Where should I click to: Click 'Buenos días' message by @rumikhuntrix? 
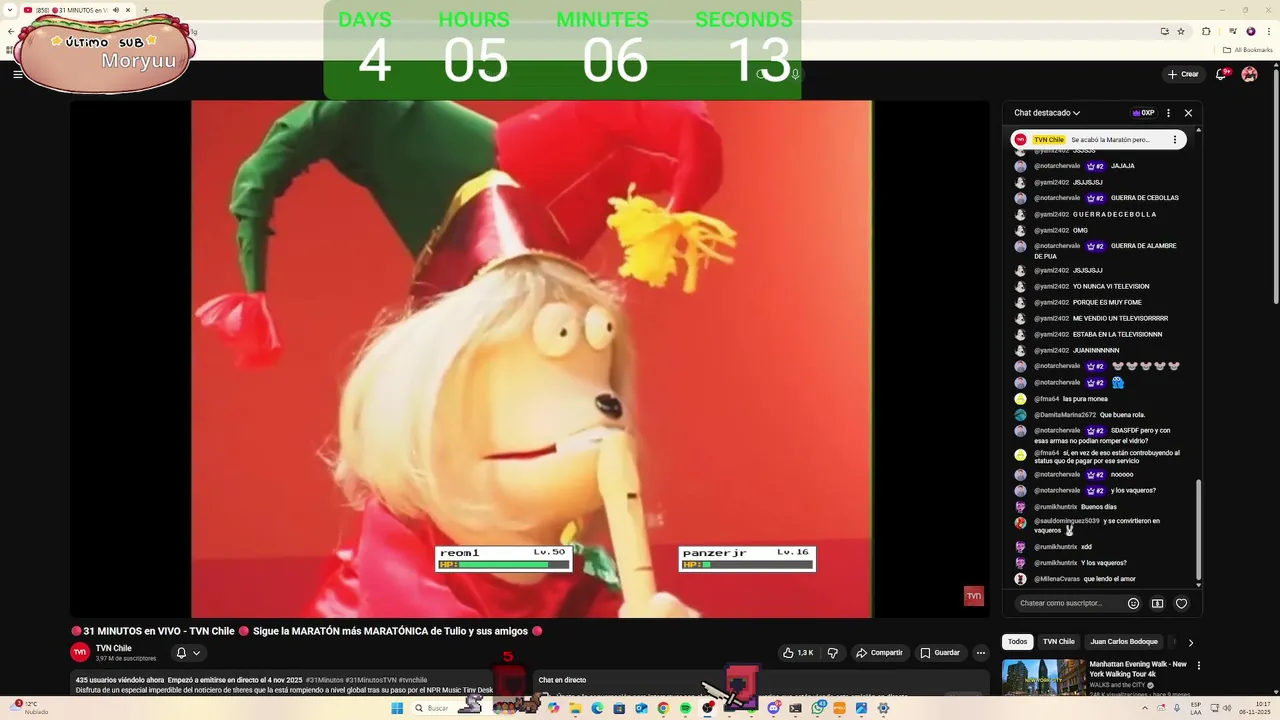click(1100, 507)
